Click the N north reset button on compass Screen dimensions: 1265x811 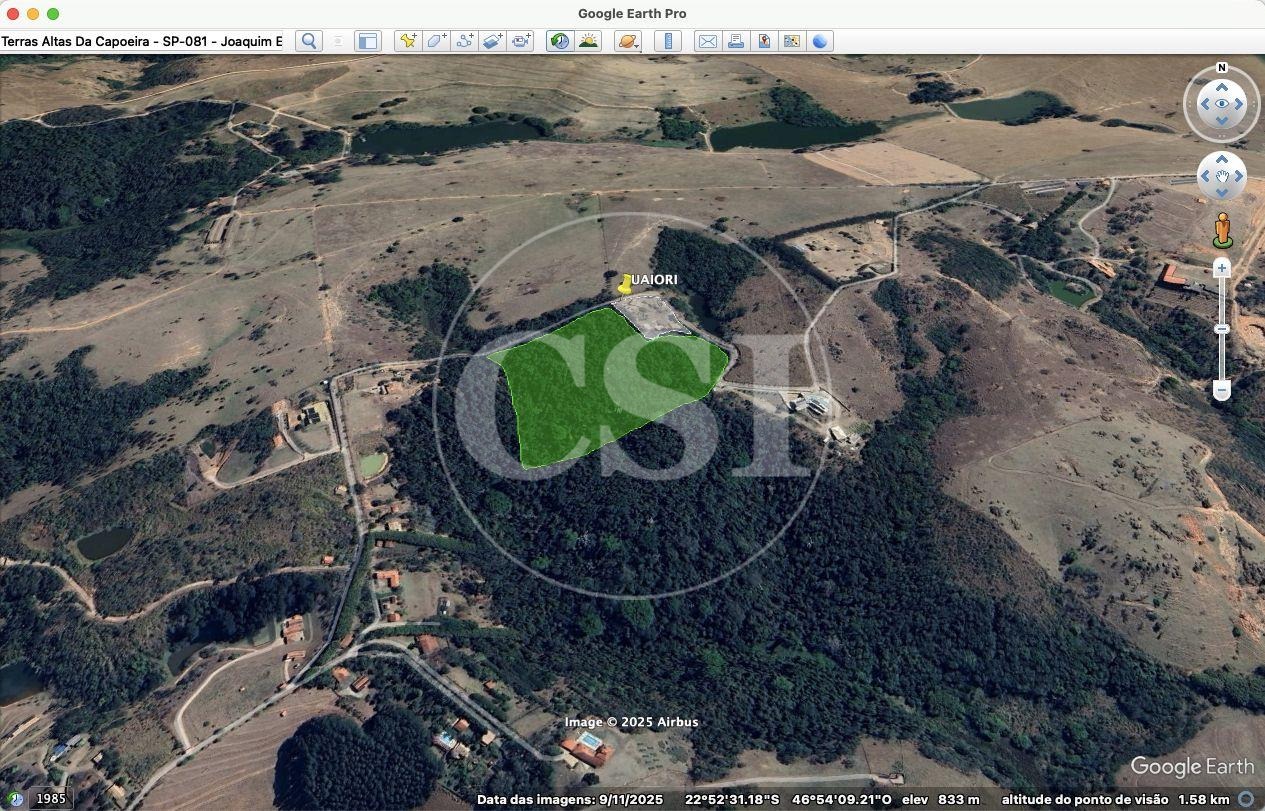1221,68
